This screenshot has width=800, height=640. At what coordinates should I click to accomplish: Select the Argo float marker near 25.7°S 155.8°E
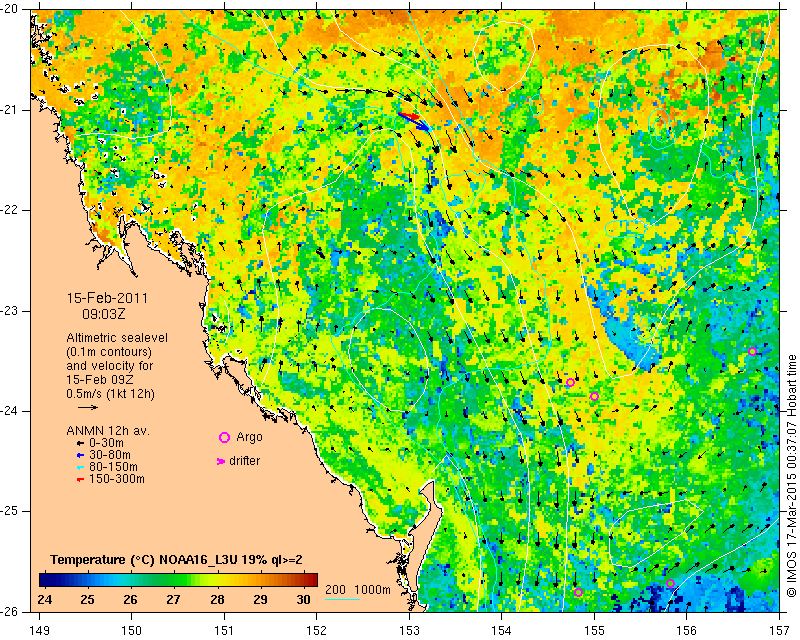tap(670, 583)
